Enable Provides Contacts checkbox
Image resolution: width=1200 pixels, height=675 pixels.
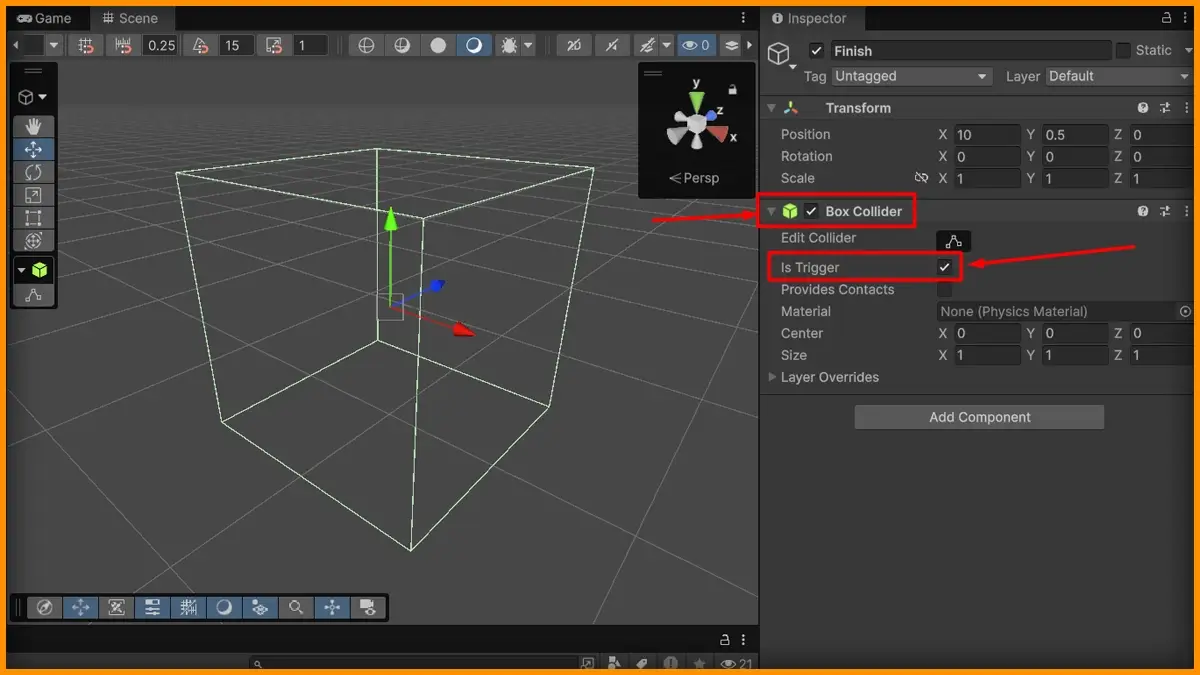pos(944,289)
